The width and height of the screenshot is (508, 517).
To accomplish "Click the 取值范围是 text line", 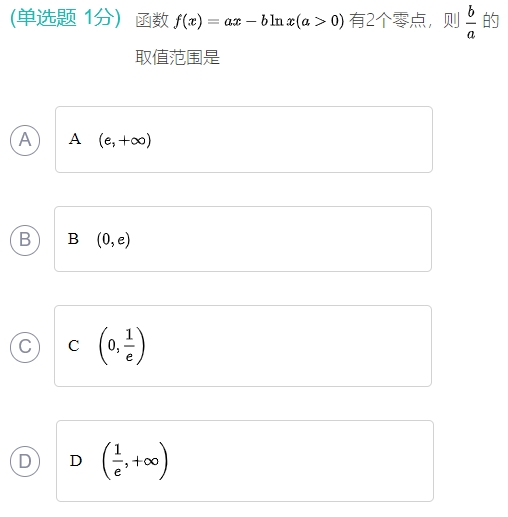I will click(177, 57).
